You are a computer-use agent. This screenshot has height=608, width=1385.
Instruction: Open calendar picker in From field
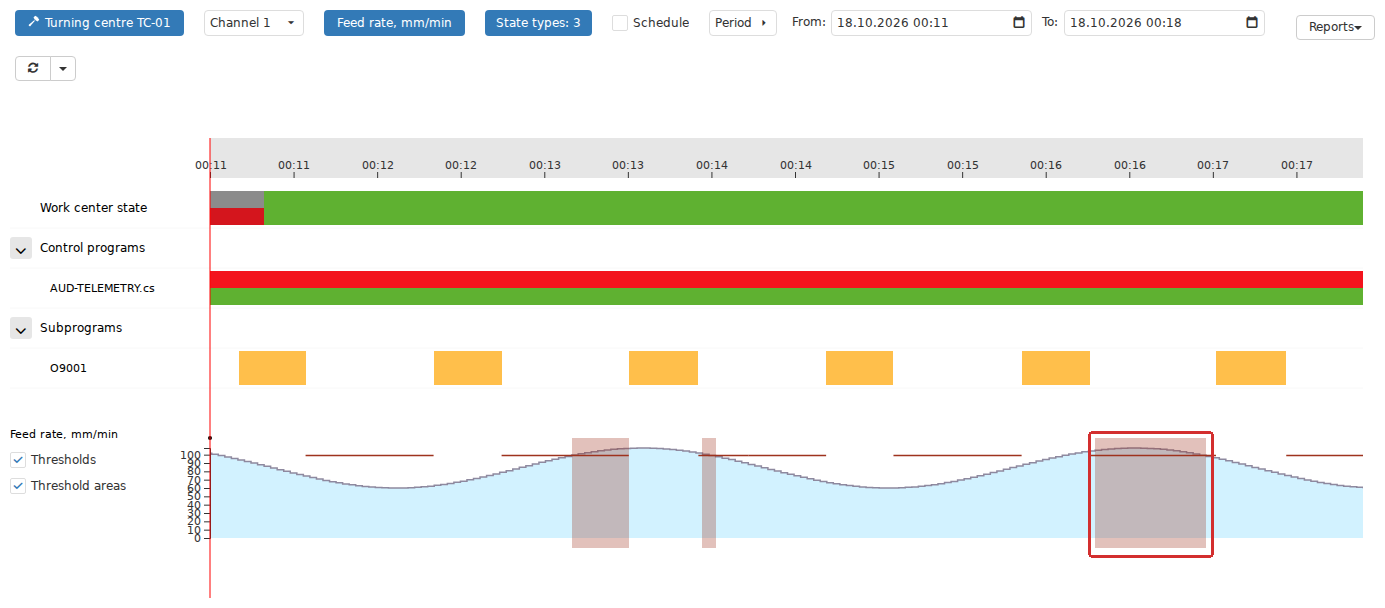[x=1019, y=23]
